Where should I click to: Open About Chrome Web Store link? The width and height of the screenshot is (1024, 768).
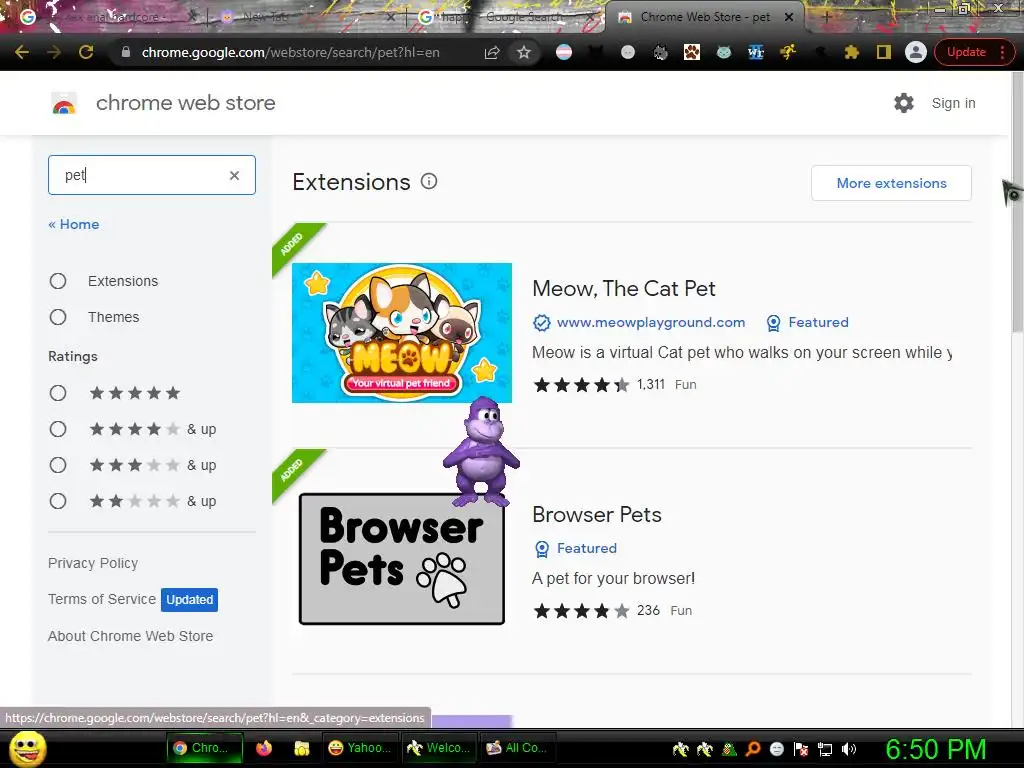click(x=131, y=635)
